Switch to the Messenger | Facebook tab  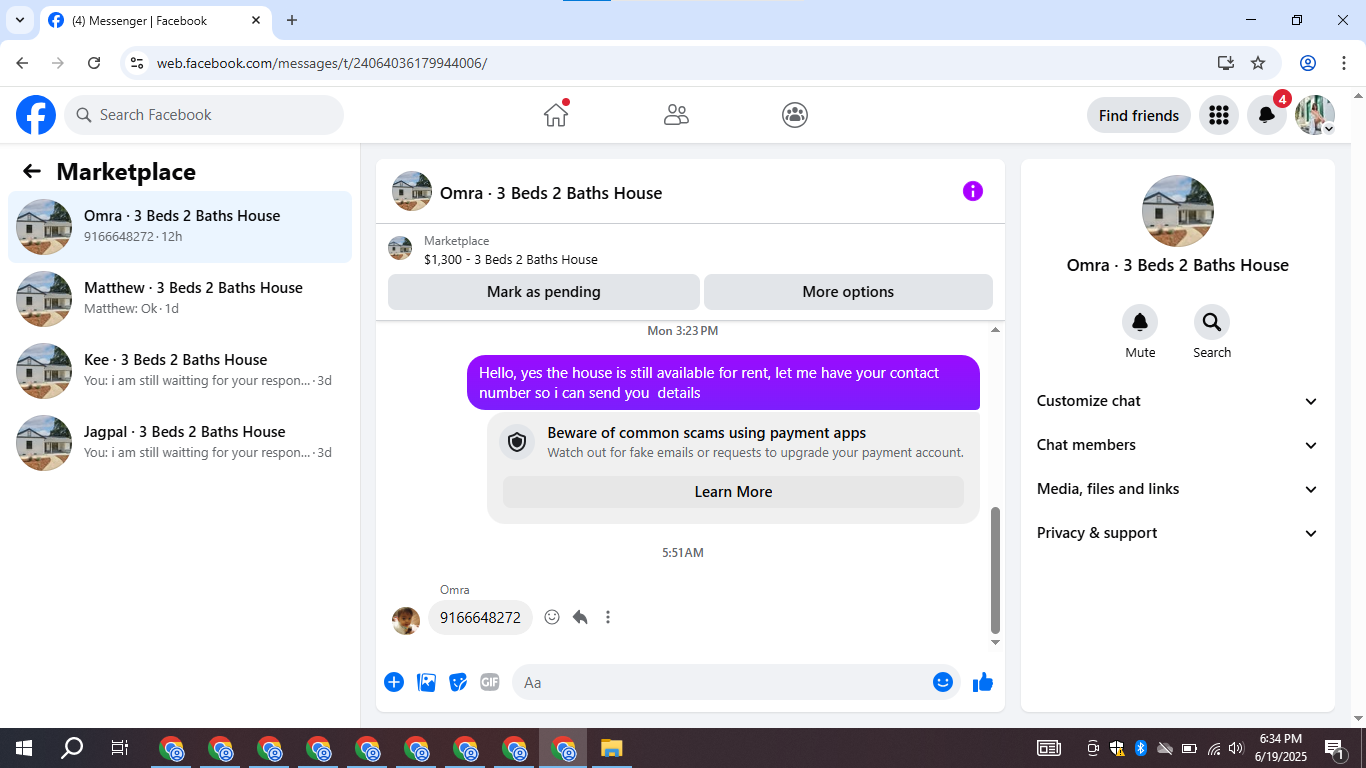[156, 20]
